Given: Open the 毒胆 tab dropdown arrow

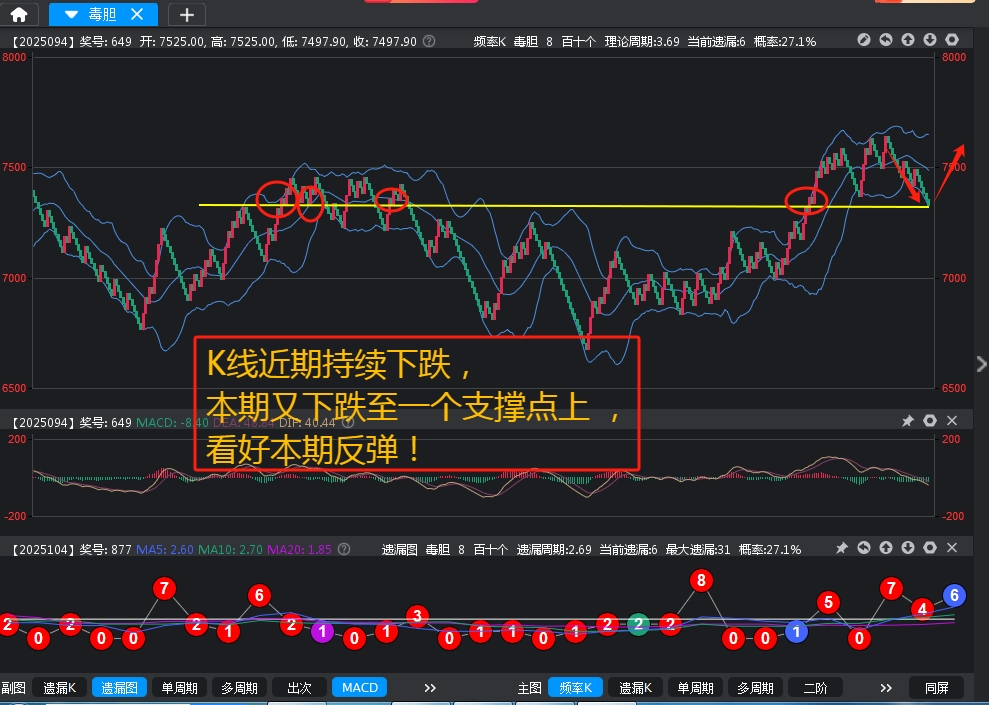Looking at the screenshot, I should click(71, 14).
